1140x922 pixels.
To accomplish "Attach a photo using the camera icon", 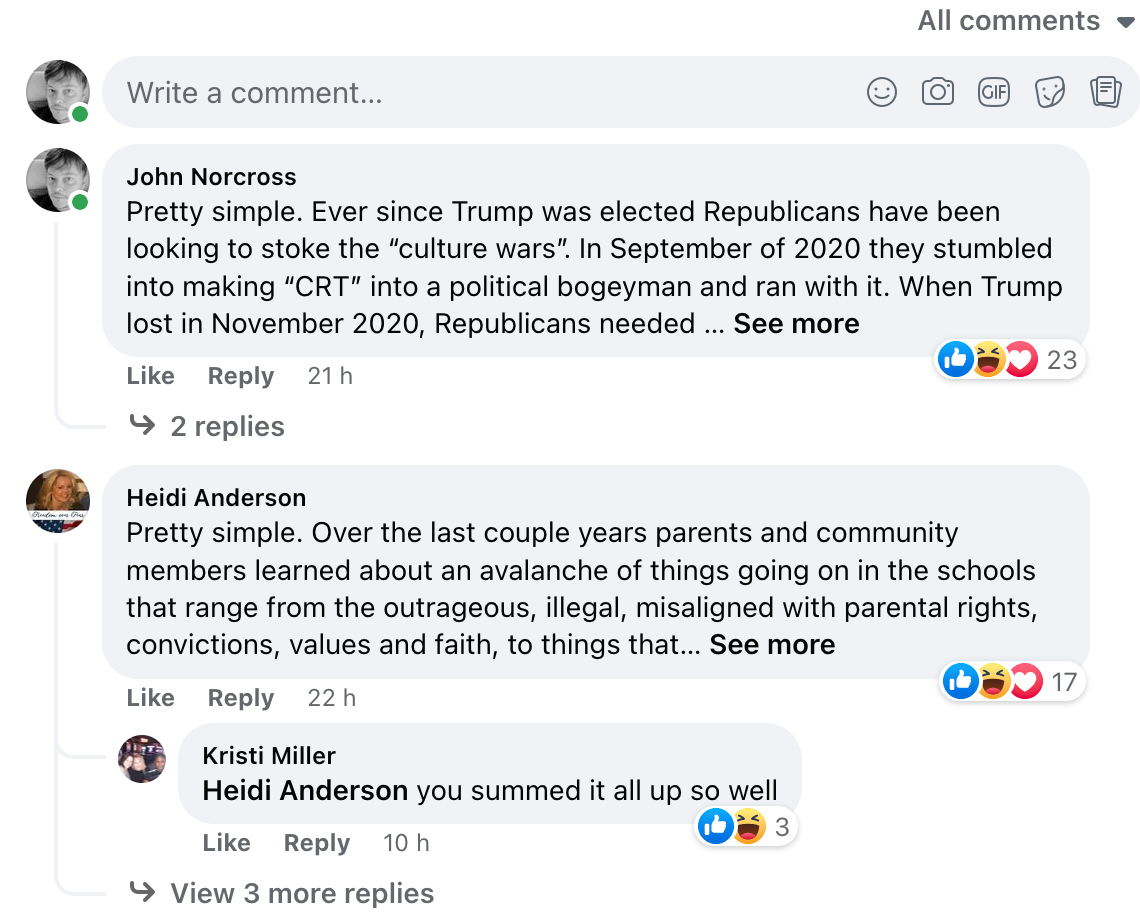I will coord(937,92).
